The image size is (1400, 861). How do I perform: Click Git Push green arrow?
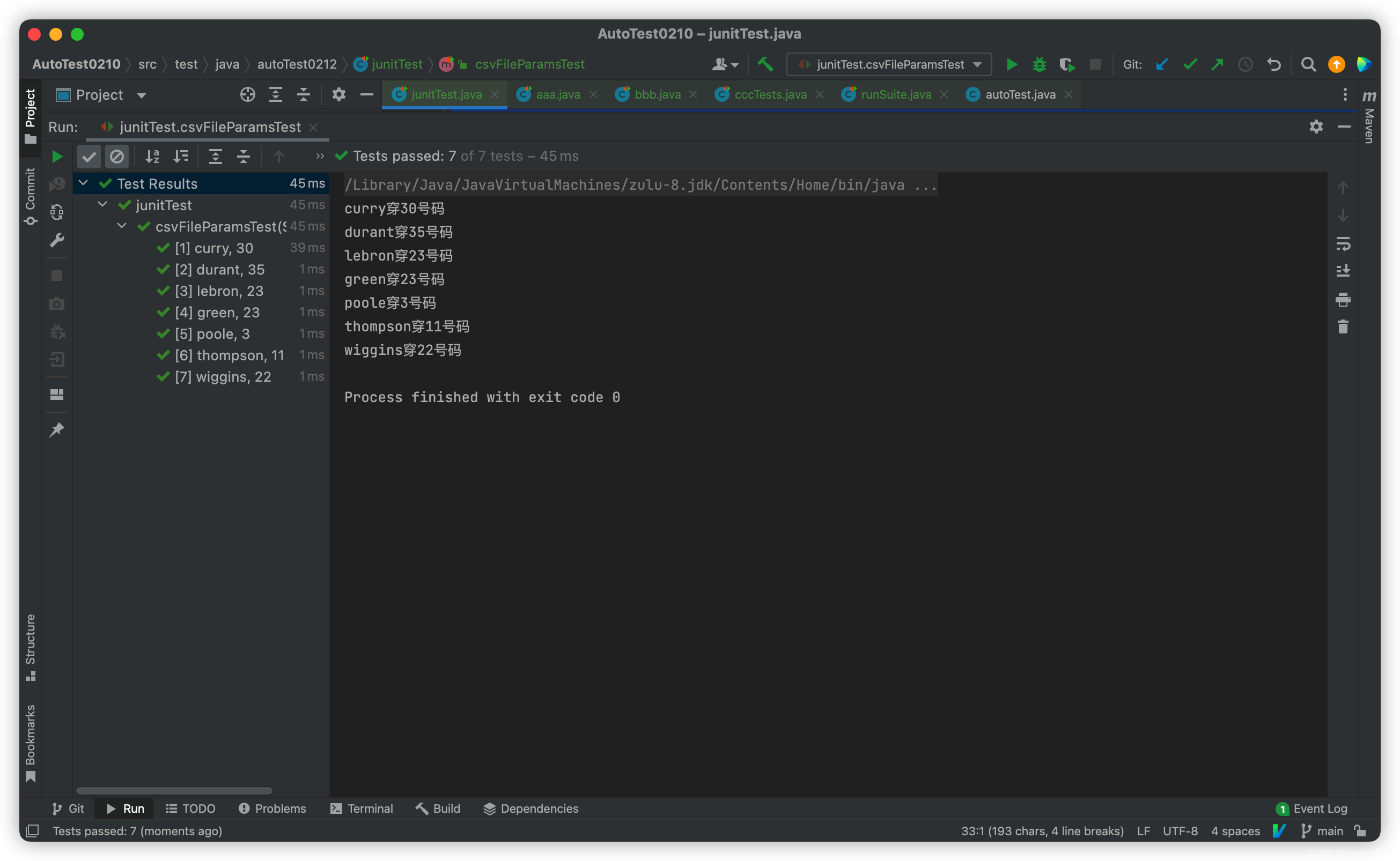[x=1218, y=64]
